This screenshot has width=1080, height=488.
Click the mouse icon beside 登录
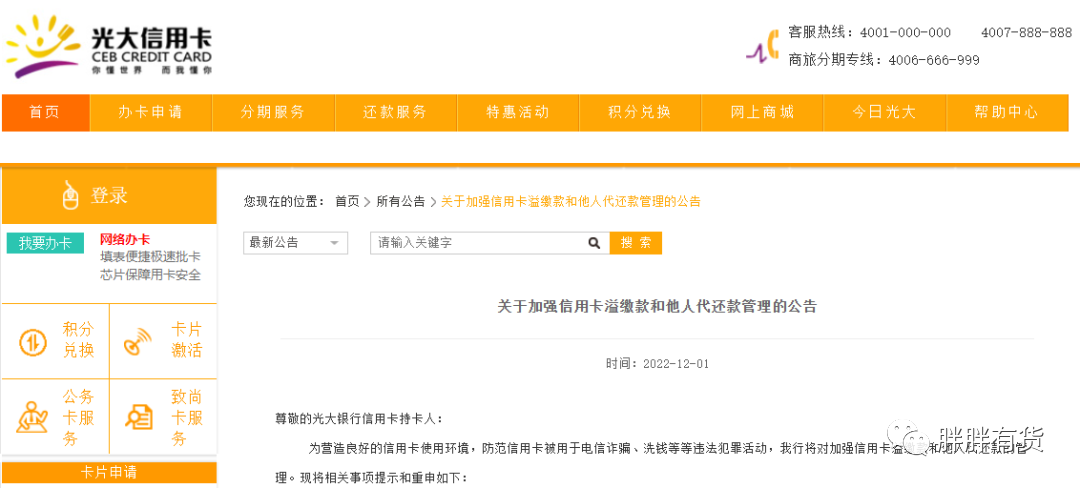tap(70, 195)
